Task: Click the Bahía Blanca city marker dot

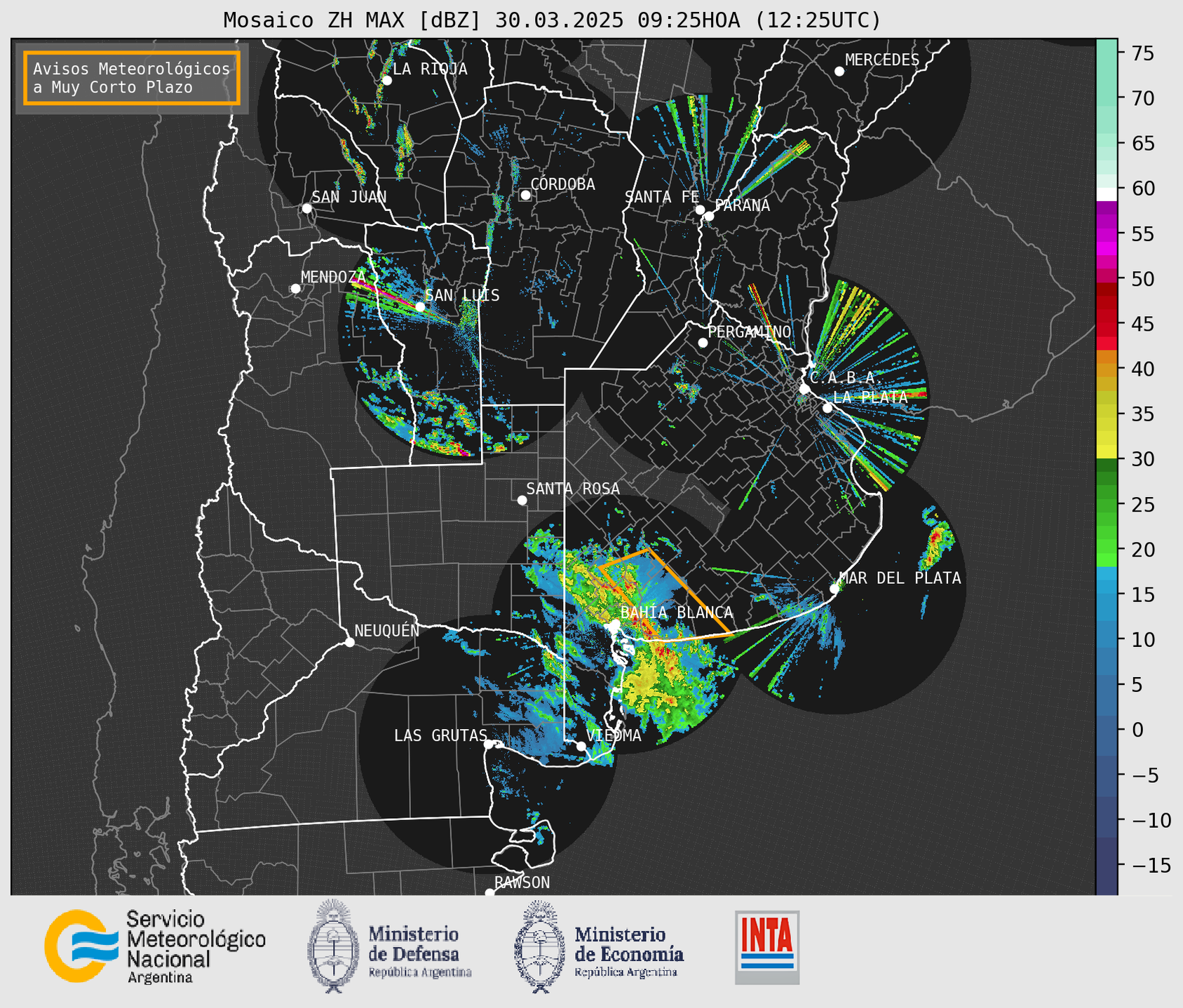Action: pos(615,624)
